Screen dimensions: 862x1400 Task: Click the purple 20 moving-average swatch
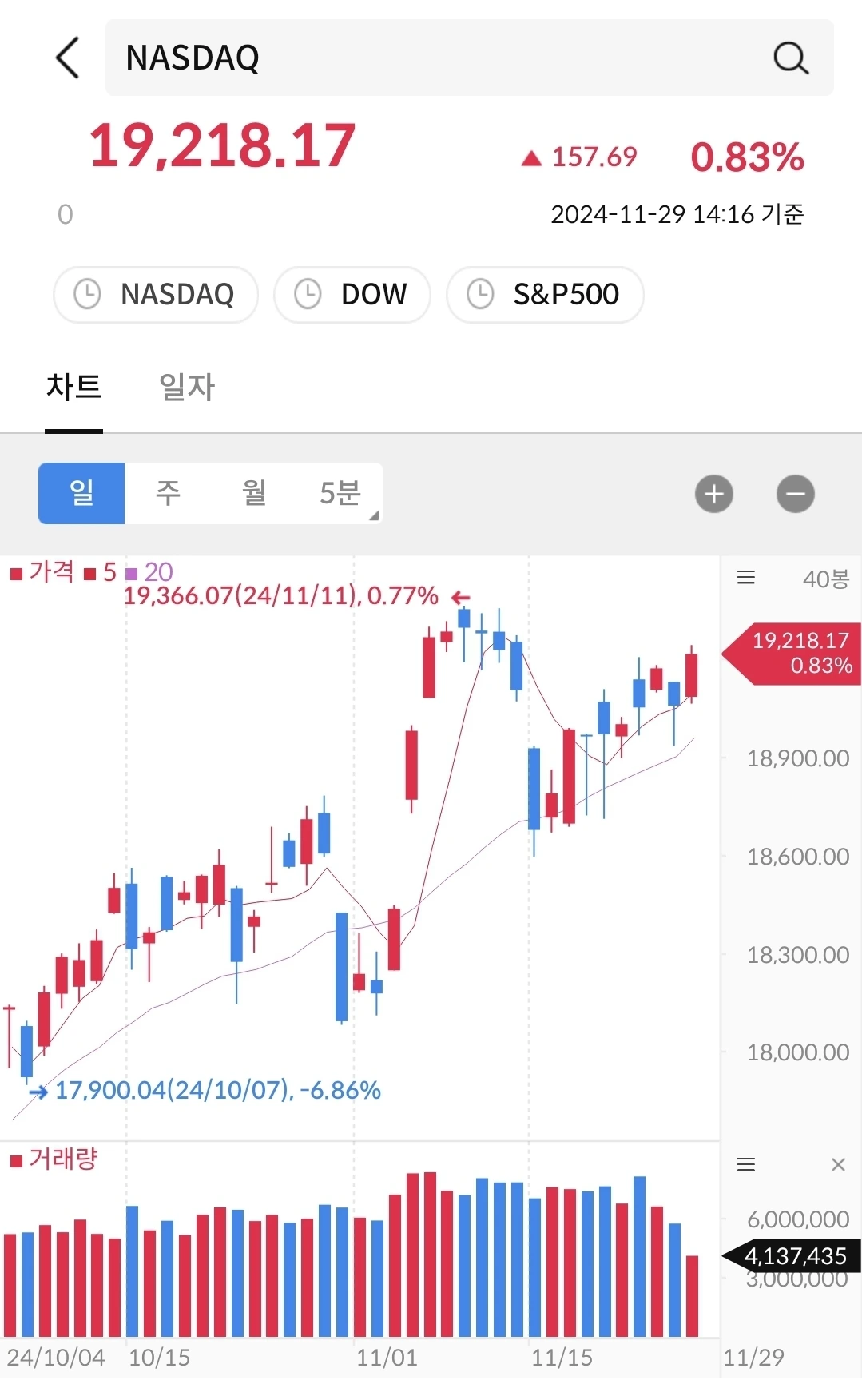click(132, 574)
